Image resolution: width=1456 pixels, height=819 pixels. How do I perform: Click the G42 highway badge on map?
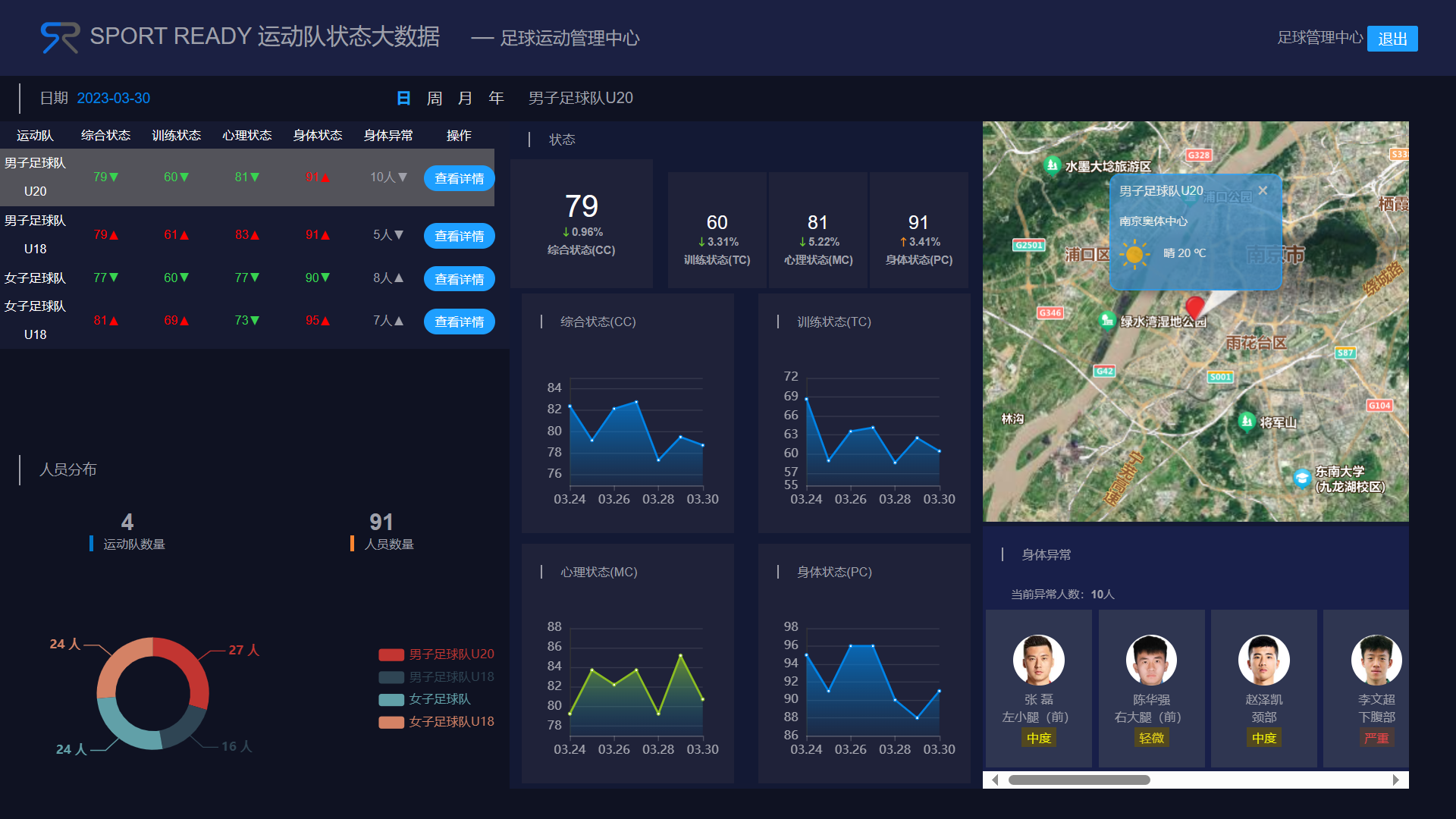pyautogui.click(x=1105, y=371)
